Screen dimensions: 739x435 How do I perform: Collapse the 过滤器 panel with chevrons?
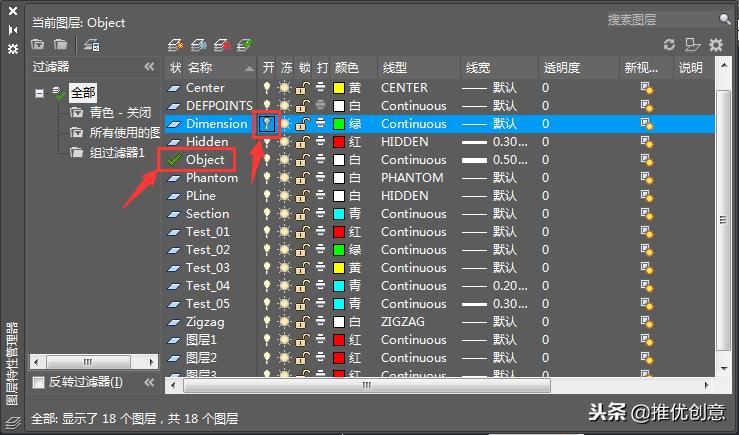coord(149,66)
